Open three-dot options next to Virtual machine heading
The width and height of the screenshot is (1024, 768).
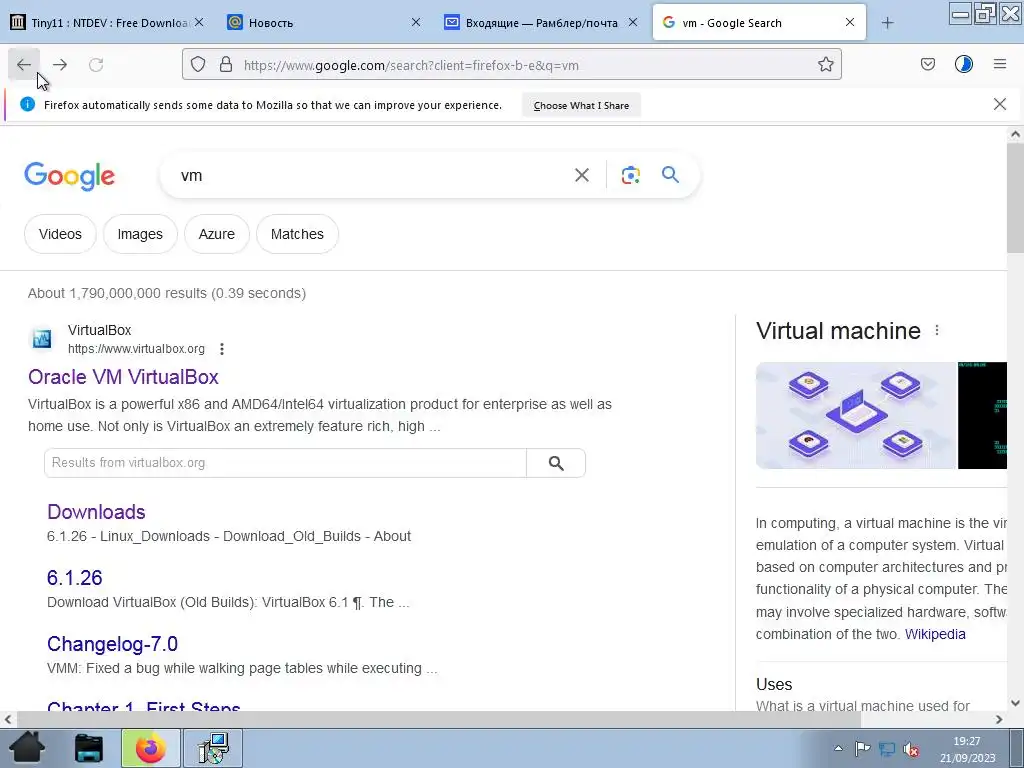[936, 330]
